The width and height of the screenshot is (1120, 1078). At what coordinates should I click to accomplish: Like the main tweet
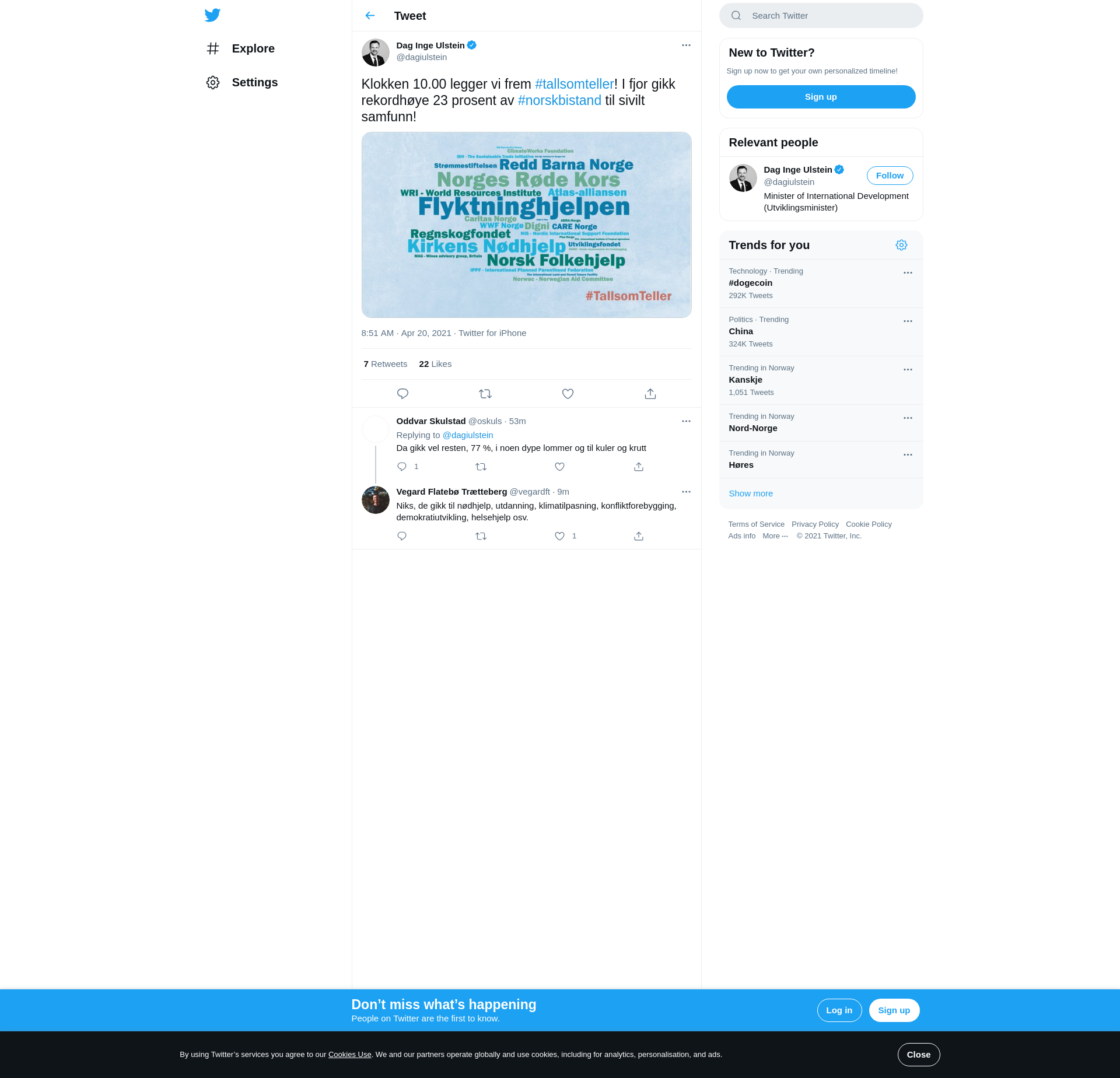pyautogui.click(x=568, y=394)
